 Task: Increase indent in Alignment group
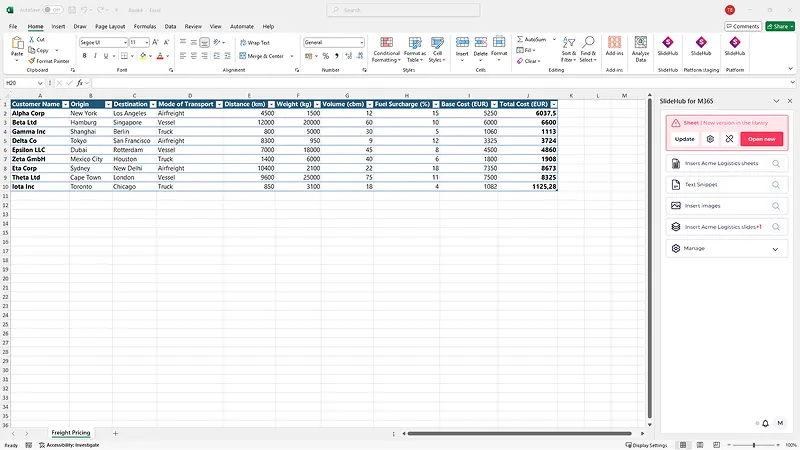point(227,56)
